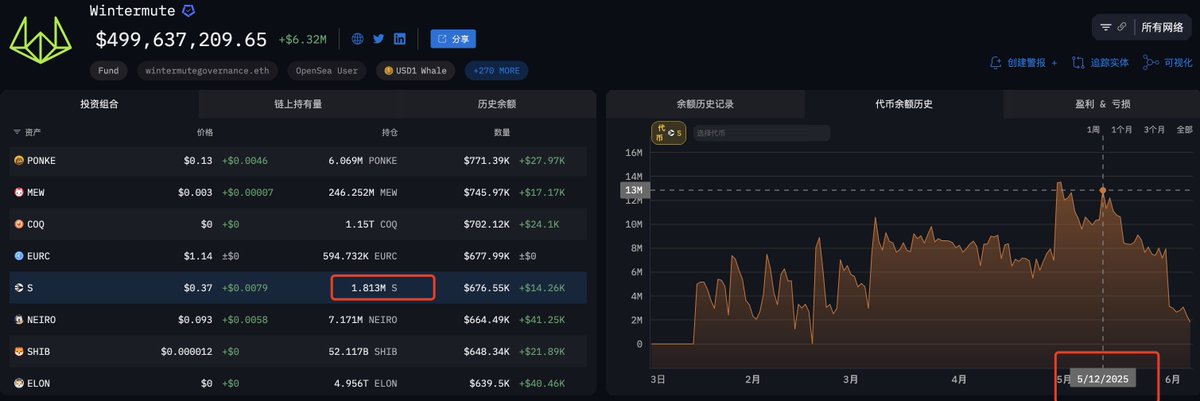
Task: Click the EURC token icon
Action: [18, 256]
